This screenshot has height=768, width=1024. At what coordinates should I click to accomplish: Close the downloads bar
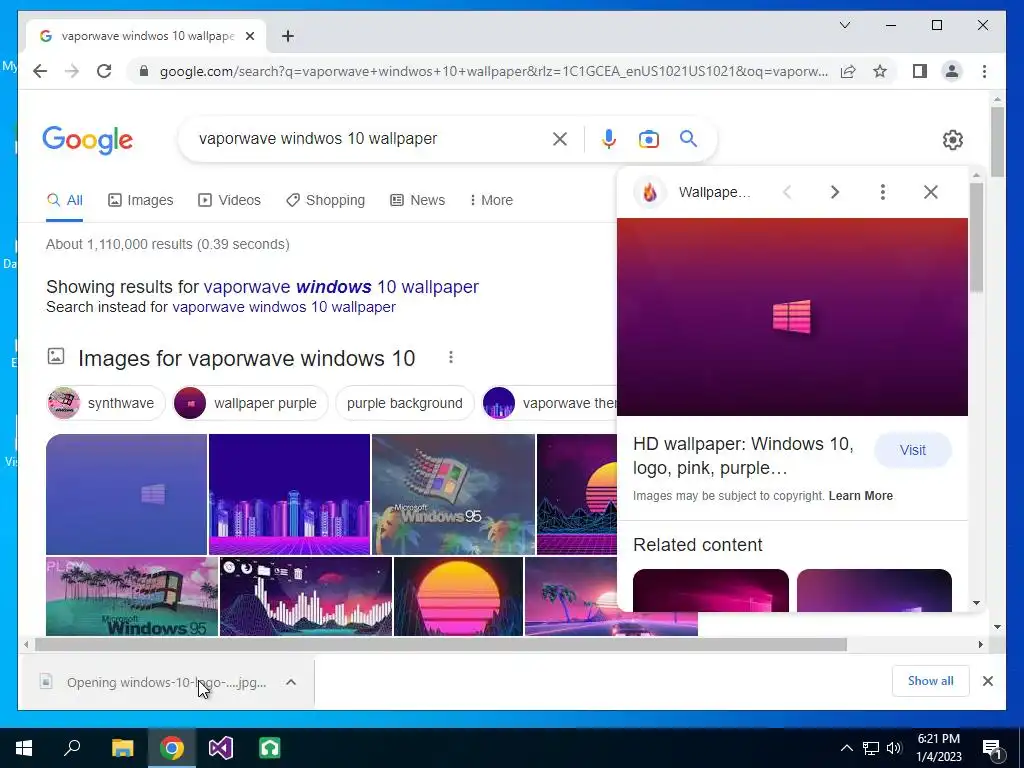(x=987, y=681)
